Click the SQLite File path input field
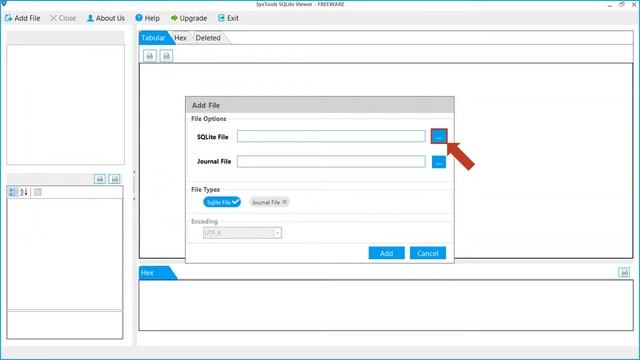 click(x=331, y=136)
